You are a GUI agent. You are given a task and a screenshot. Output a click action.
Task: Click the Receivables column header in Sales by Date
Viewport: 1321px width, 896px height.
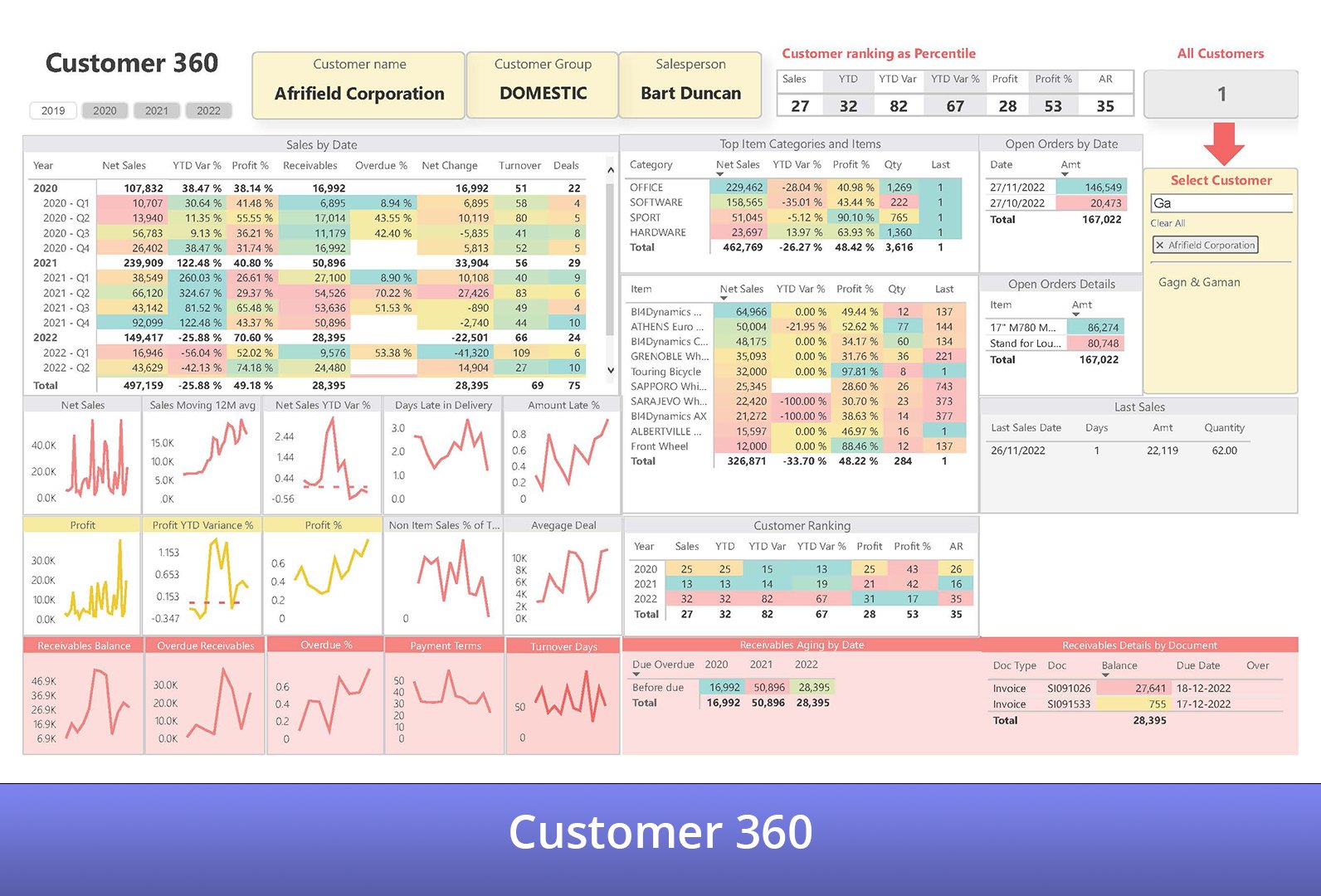pos(310,165)
